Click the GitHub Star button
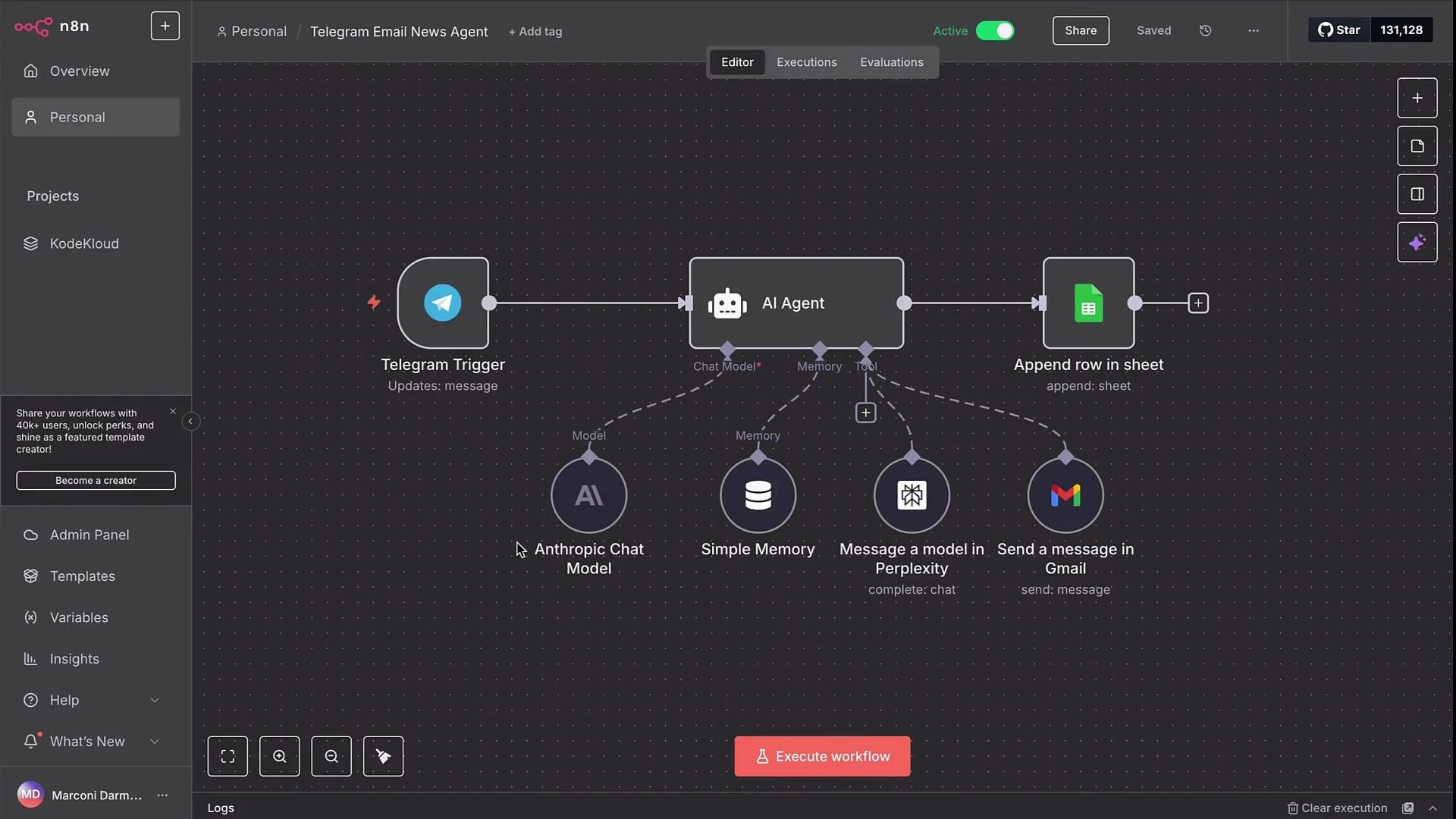 [1339, 30]
